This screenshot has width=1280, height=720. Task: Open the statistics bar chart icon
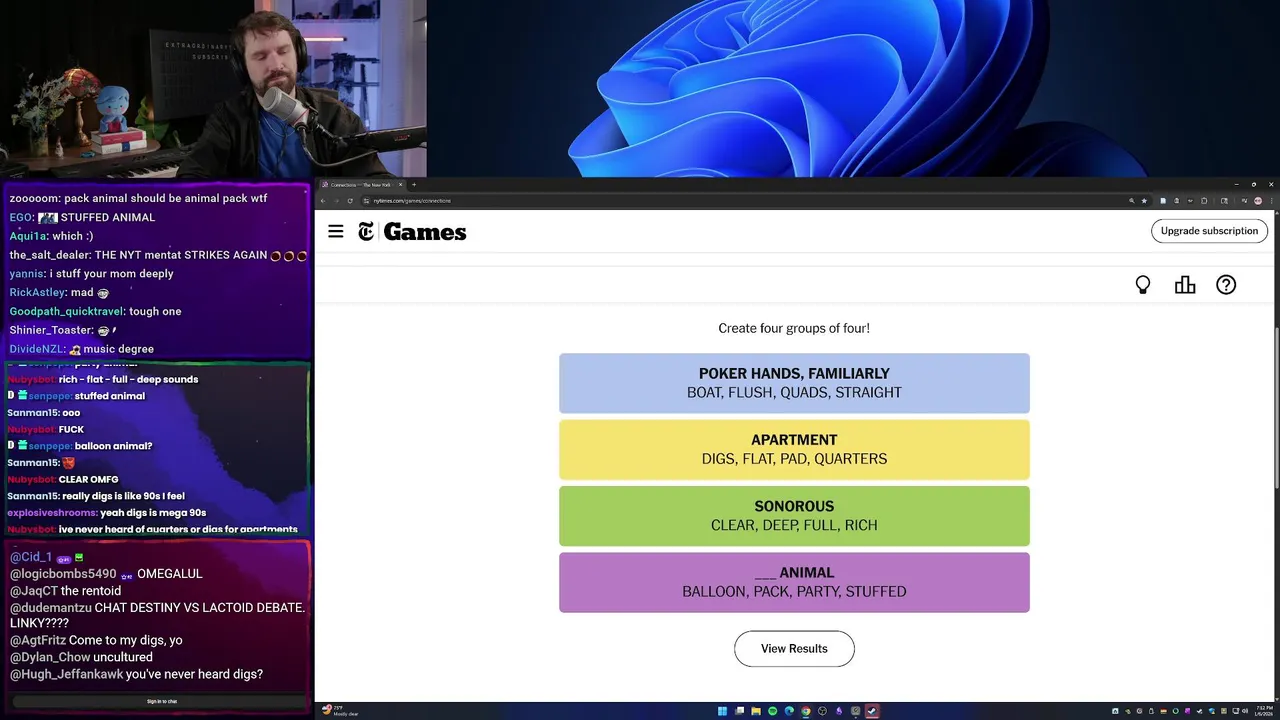click(1185, 285)
